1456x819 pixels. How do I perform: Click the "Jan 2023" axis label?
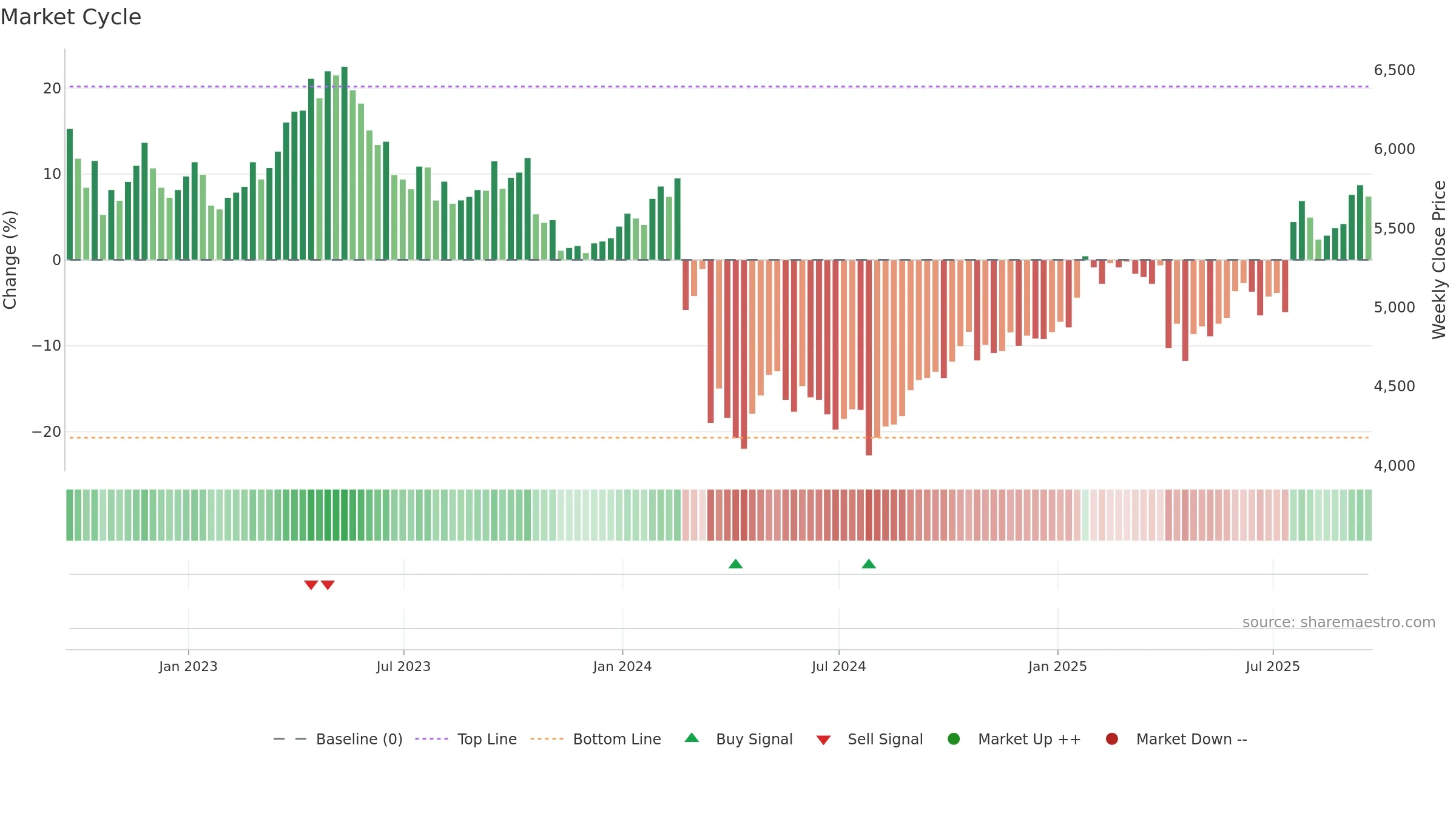[x=188, y=666]
